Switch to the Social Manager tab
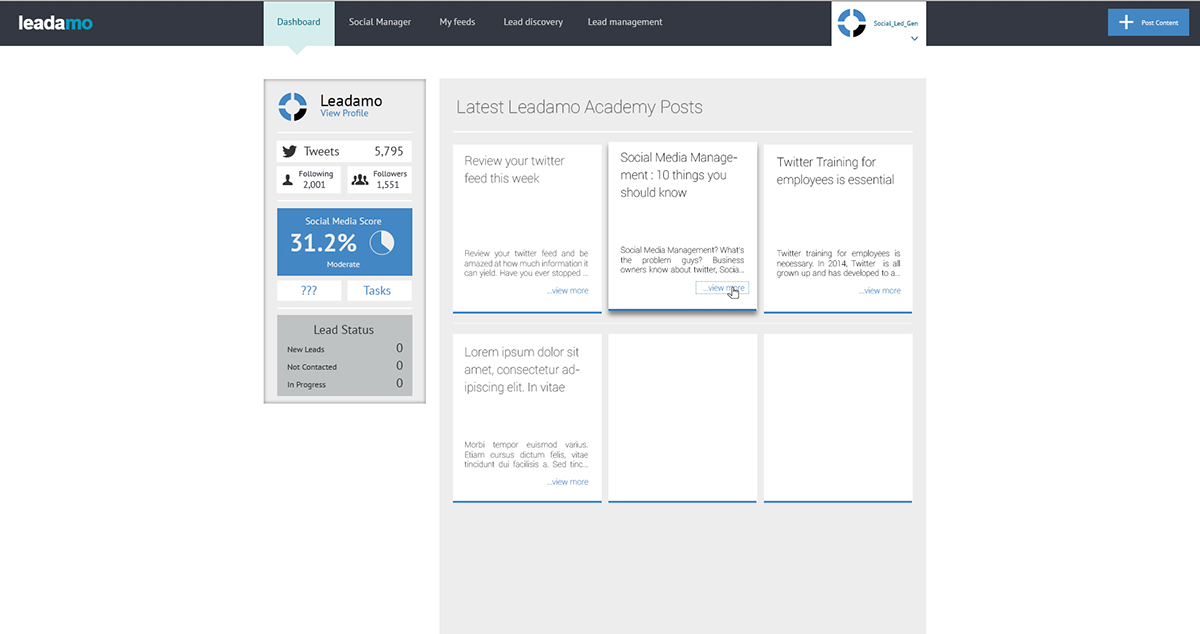This screenshot has width=1200, height=634. point(380,22)
